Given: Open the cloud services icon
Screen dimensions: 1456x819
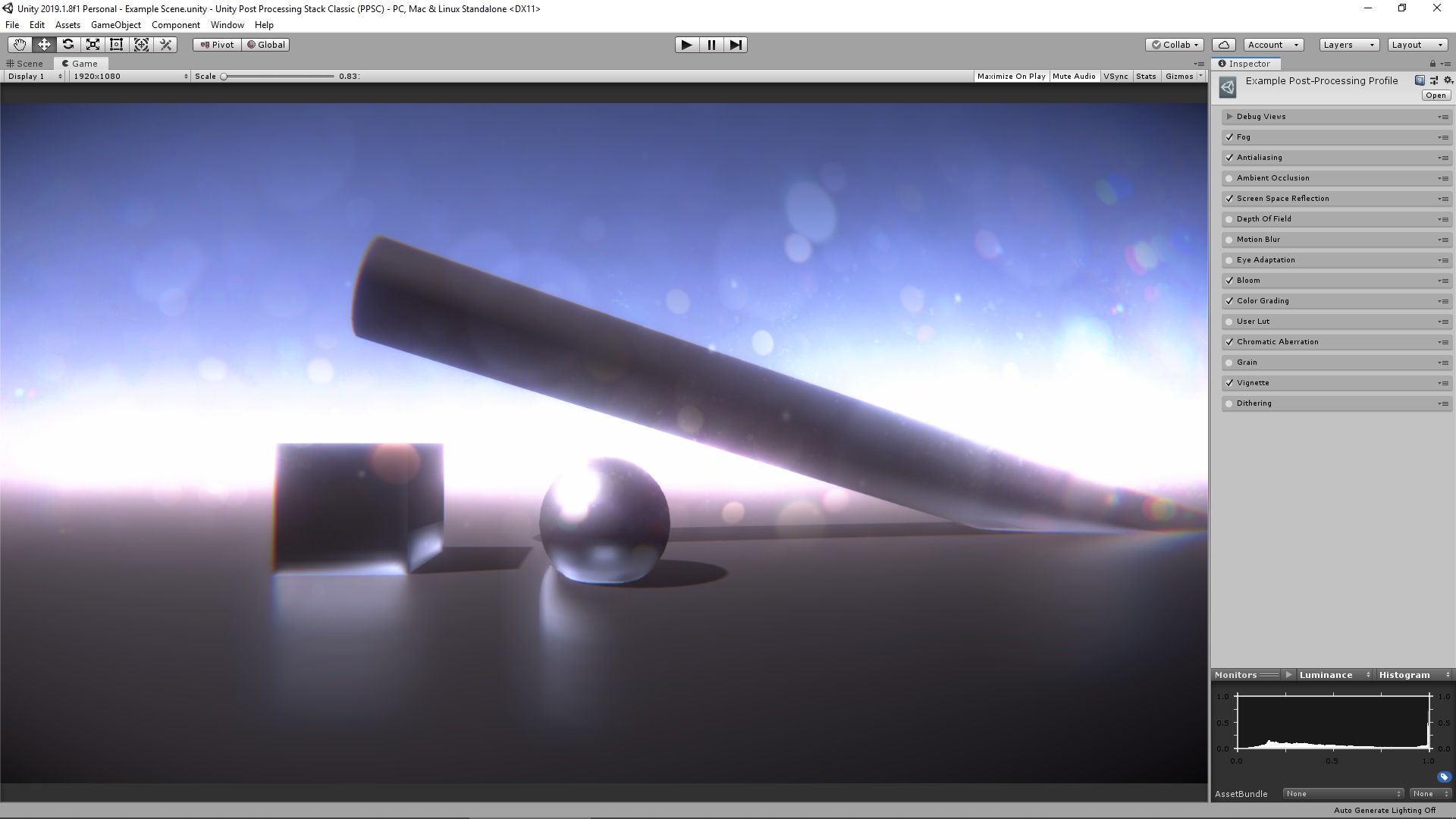Looking at the screenshot, I should point(1224,45).
